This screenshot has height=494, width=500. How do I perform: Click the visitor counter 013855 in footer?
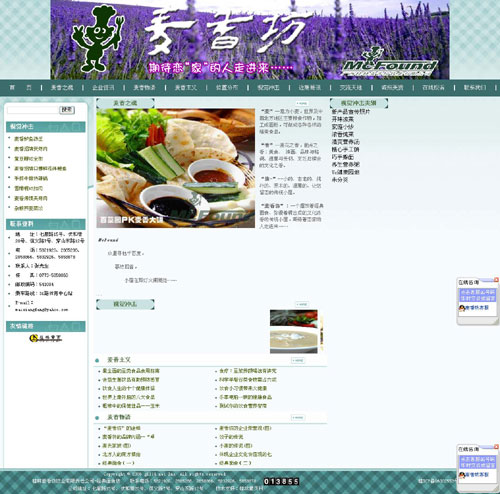pos(281,481)
